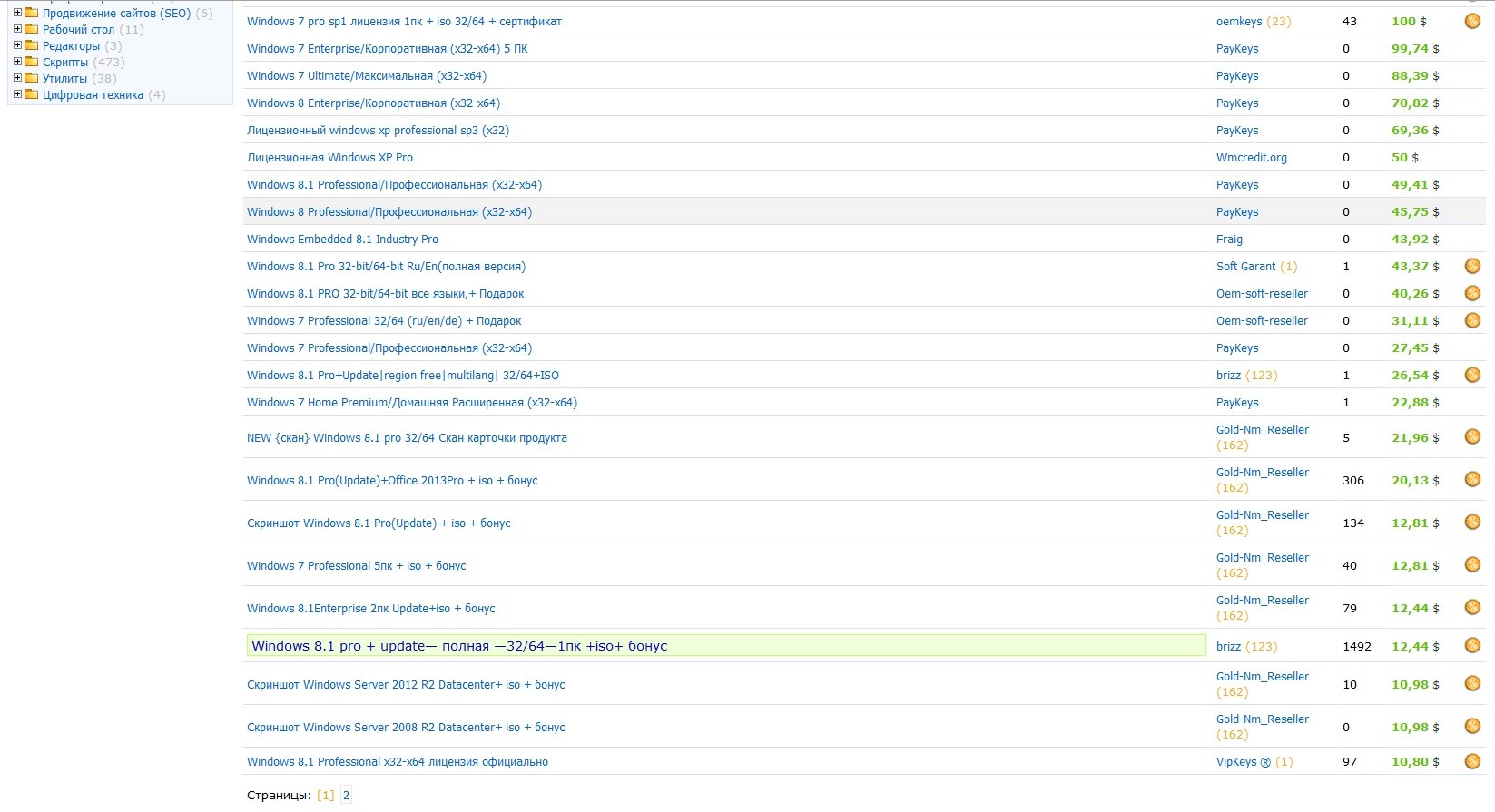Open highlighted Windows 8.1 pro + update listing

[459, 646]
